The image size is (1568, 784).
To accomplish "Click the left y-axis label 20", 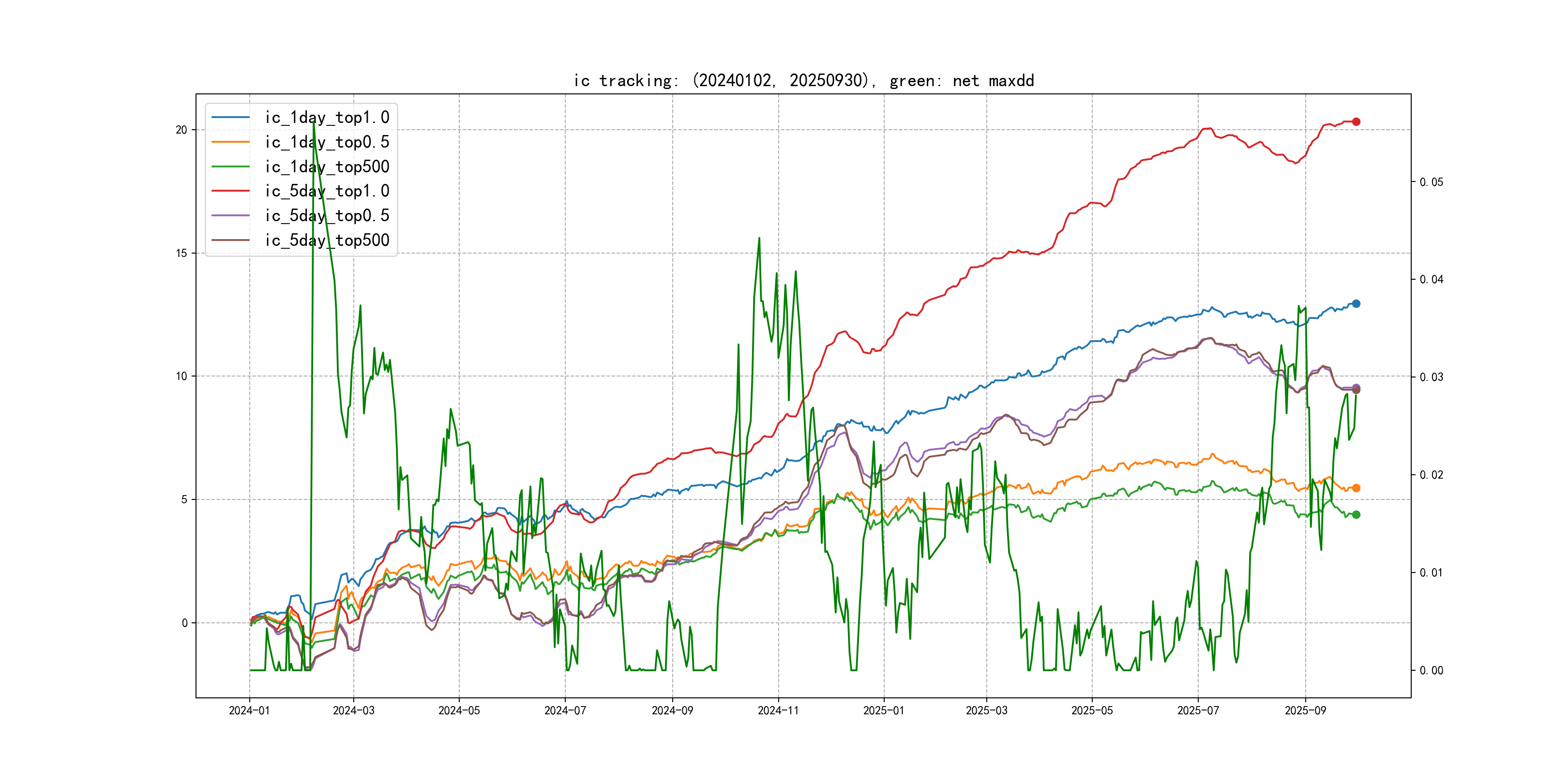I will coord(181,130).
